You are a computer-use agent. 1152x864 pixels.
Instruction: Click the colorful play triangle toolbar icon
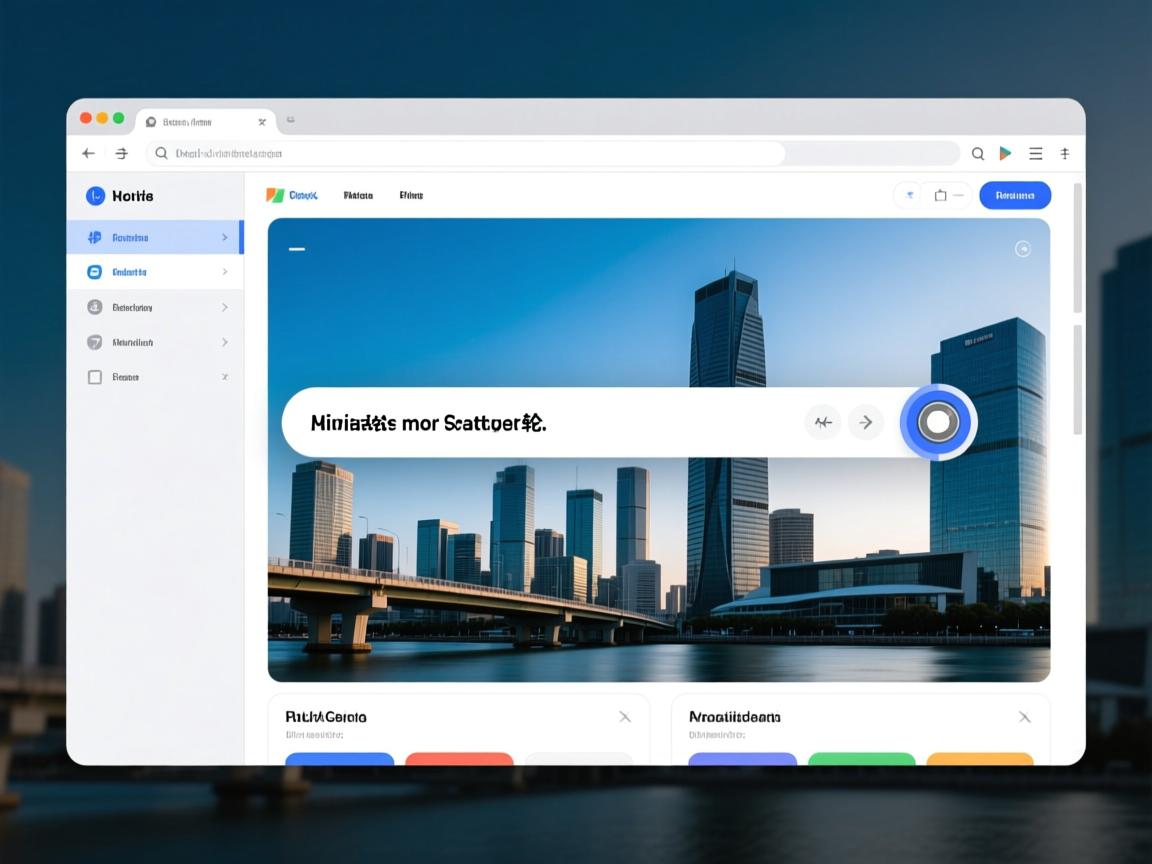tap(1005, 153)
